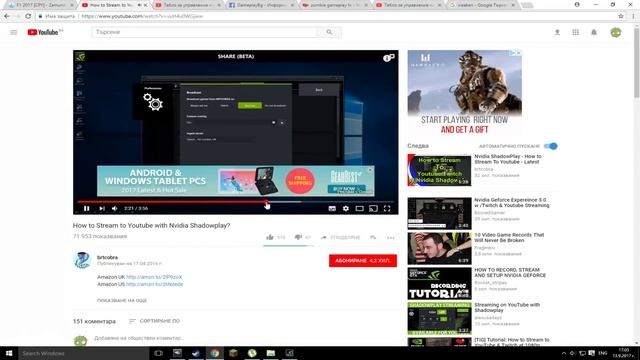Show hidden tray icons chevron

(564, 353)
